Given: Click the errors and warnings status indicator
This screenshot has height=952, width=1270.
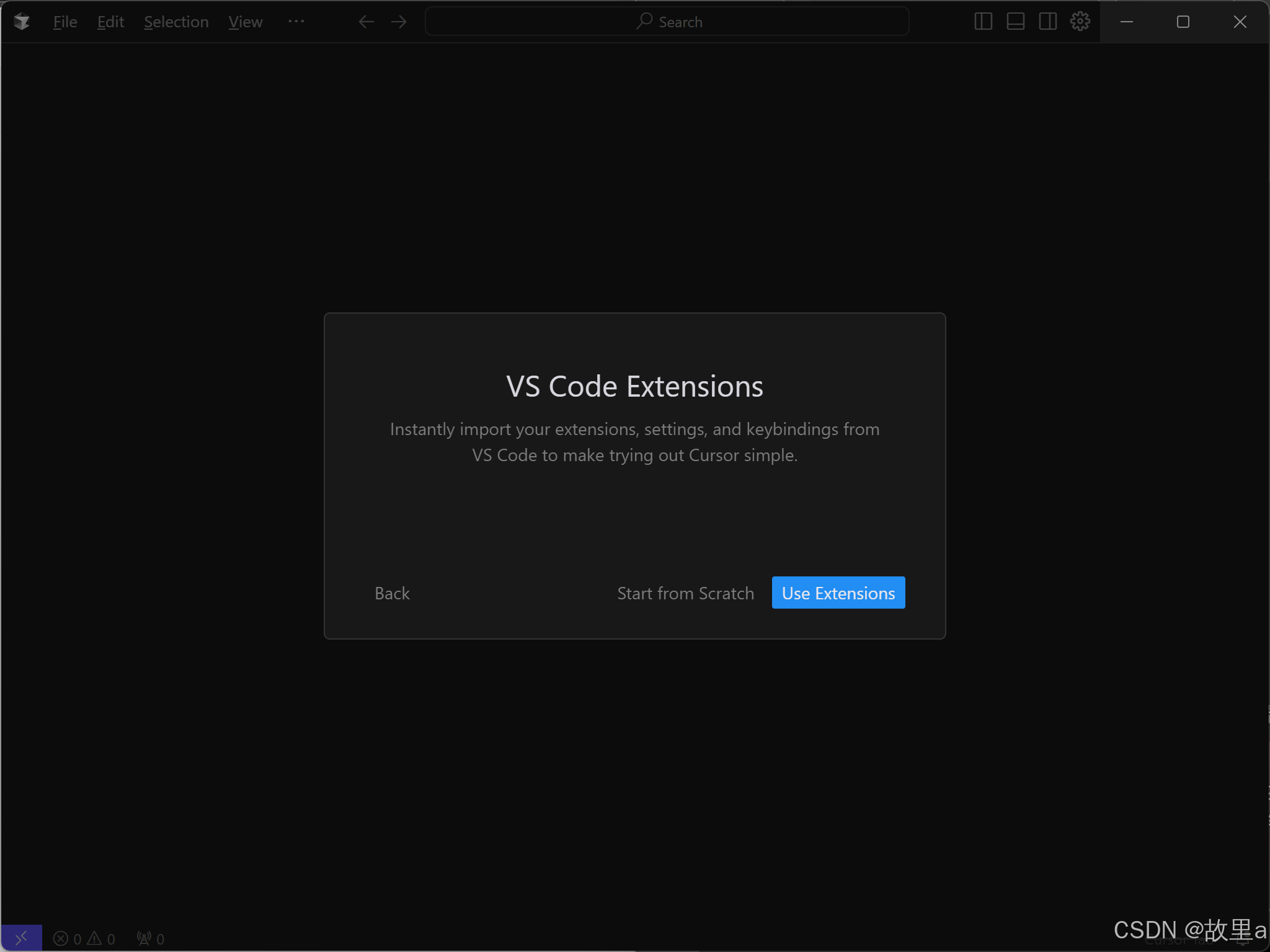Looking at the screenshot, I should click(84, 938).
